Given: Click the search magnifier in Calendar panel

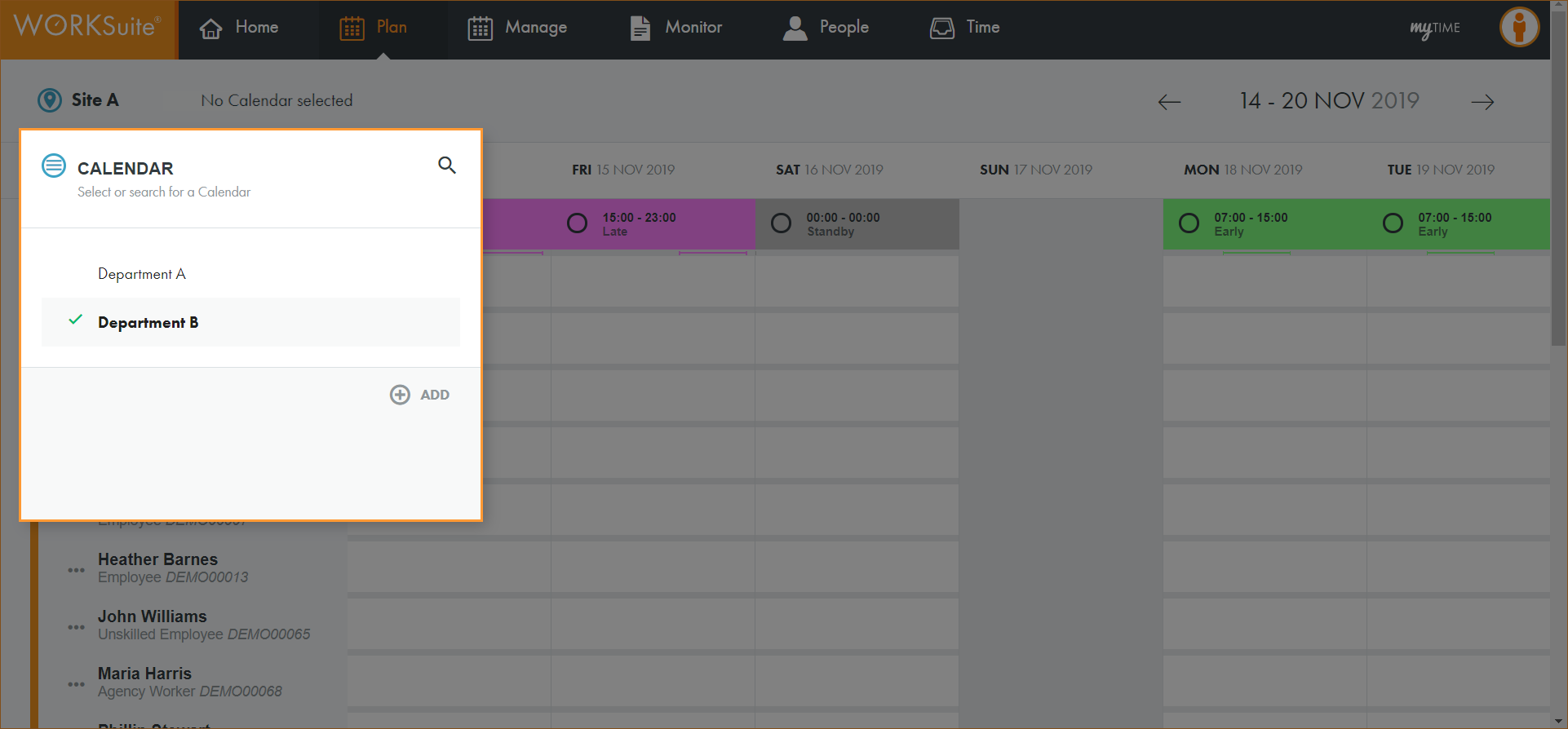Looking at the screenshot, I should click(x=446, y=166).
